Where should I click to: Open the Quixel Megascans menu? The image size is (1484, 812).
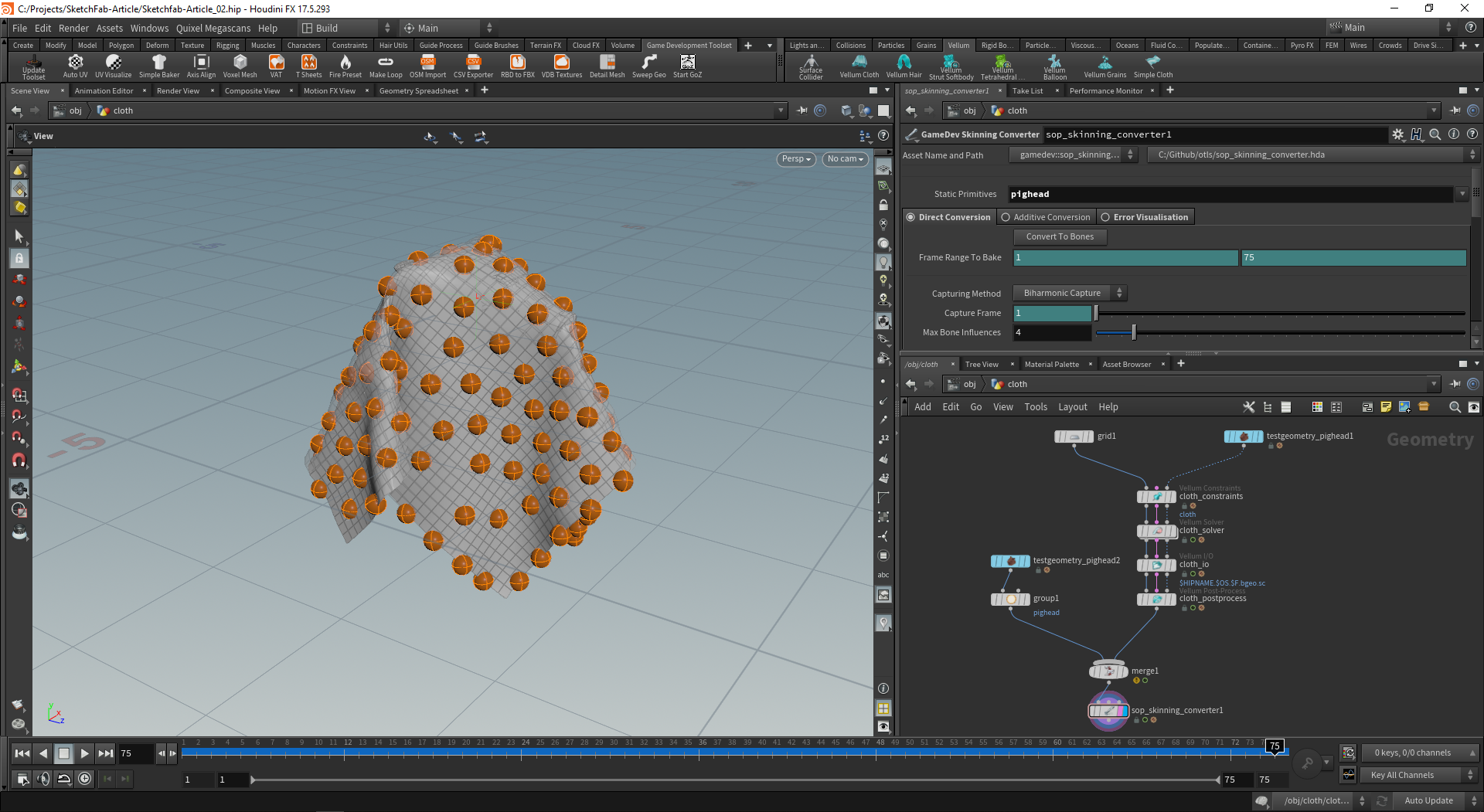coord(213,28)
